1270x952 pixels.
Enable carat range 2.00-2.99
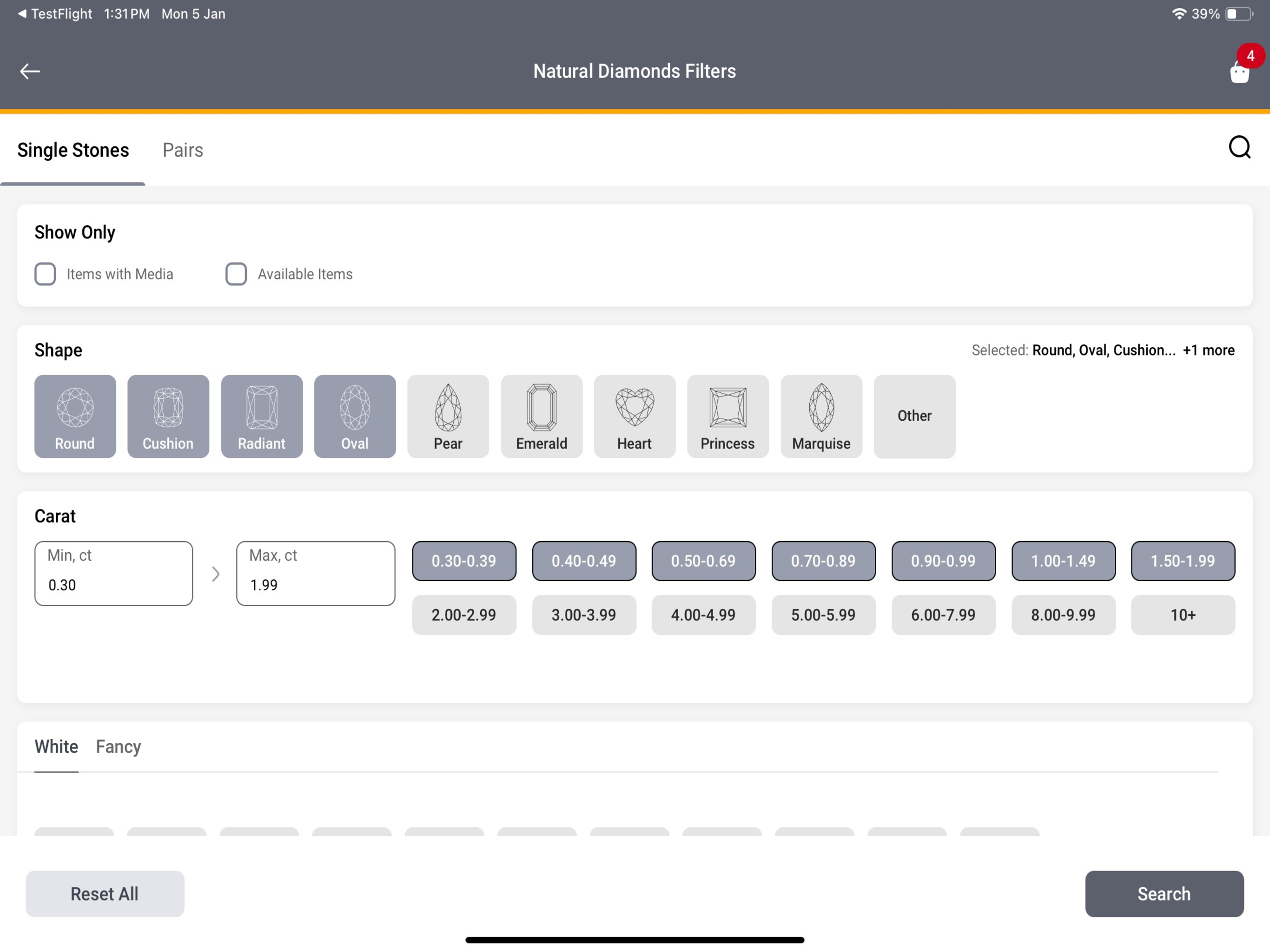pos(464,615)
